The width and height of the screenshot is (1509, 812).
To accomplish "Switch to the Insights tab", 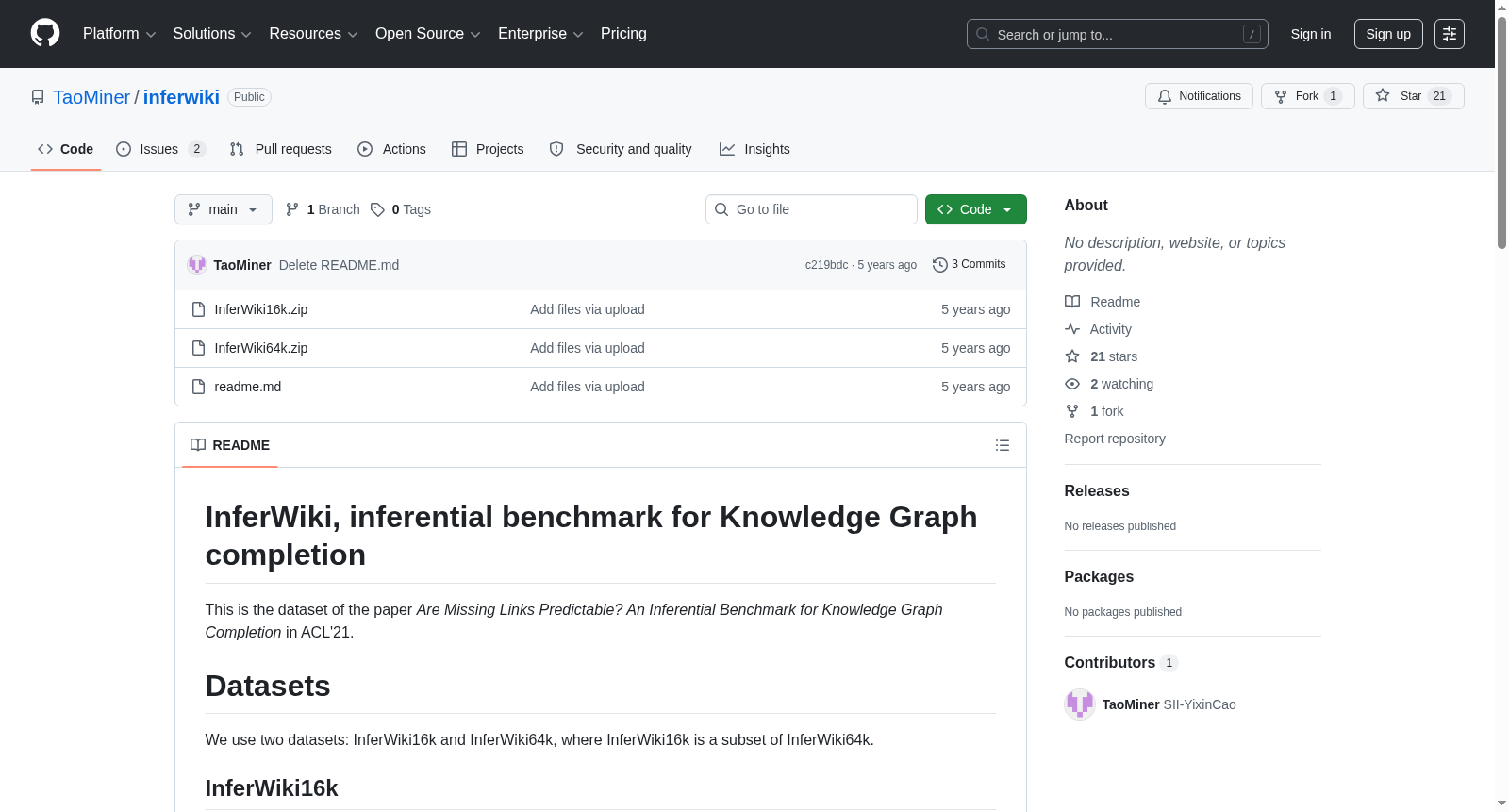I will coord(754,149).
